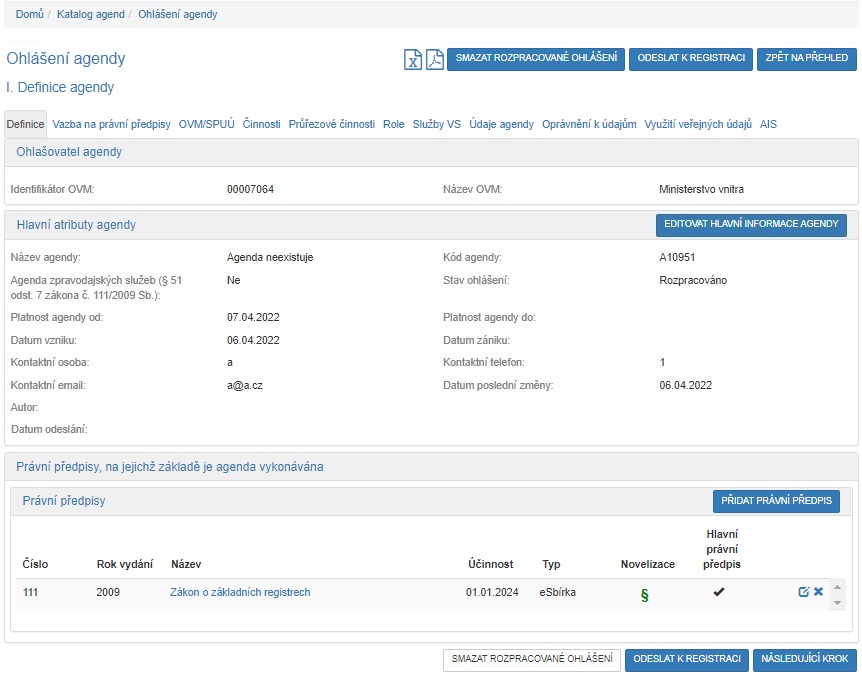Click Přidat právní předpis button
862x678 pixels.
pos(775,501)
